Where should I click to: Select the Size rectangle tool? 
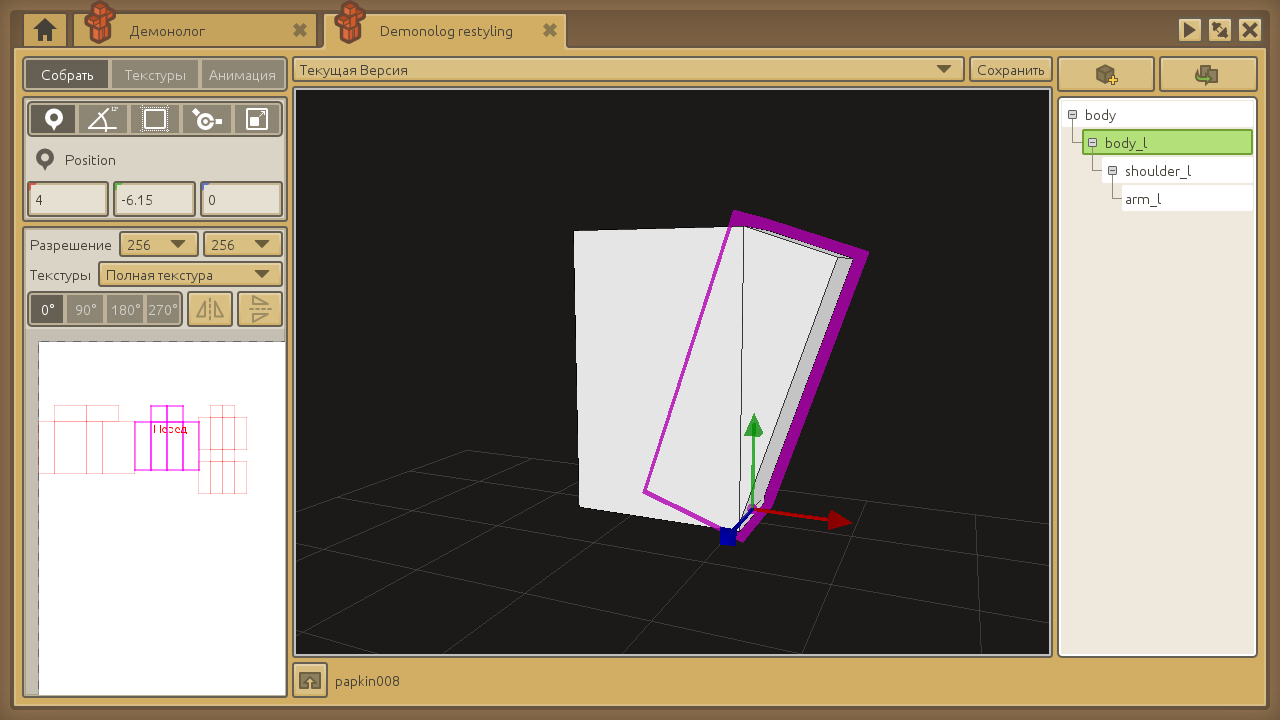click(155, 120)
